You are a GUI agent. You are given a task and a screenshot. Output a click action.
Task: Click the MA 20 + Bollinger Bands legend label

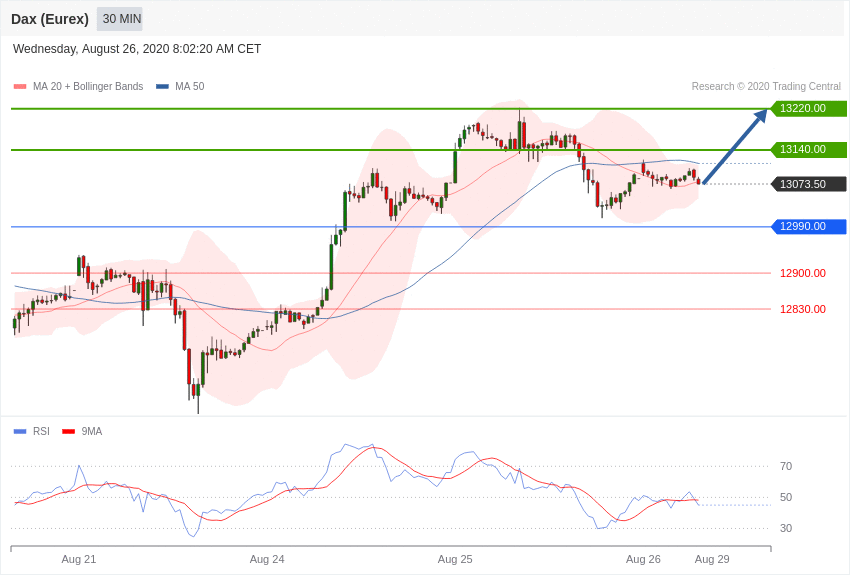pyautogui.click(x=88, y=87)
